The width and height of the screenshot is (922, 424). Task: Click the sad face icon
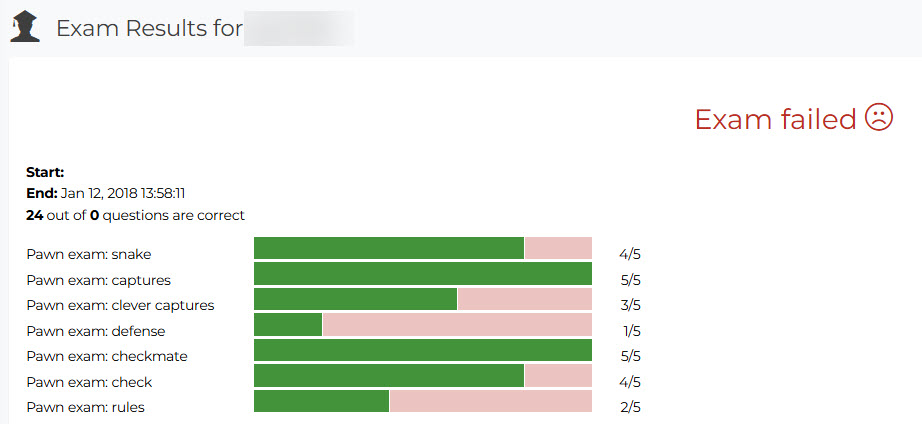(878, 118)
